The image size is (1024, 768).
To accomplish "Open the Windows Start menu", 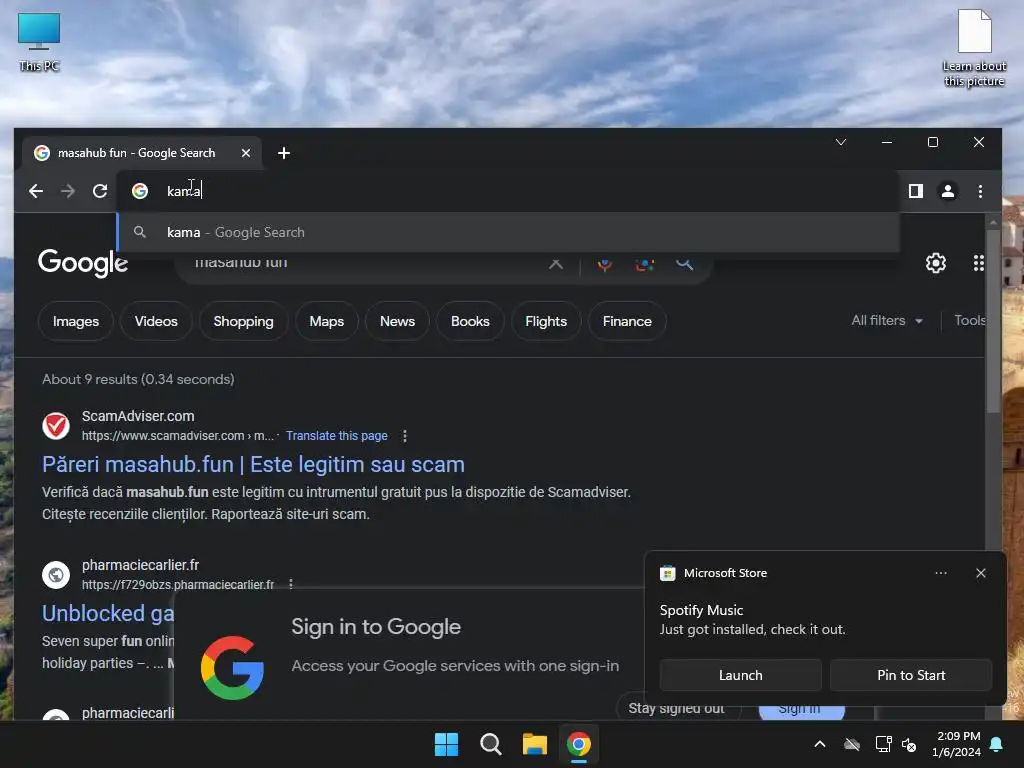I will click(447, 744).
